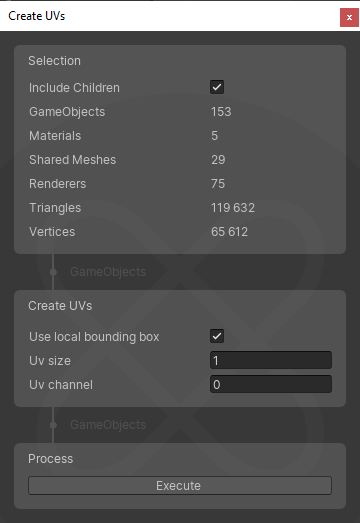This screenshot has width=360, height=523.
Task: Close the Create UVs window
Action: point(349,17)
